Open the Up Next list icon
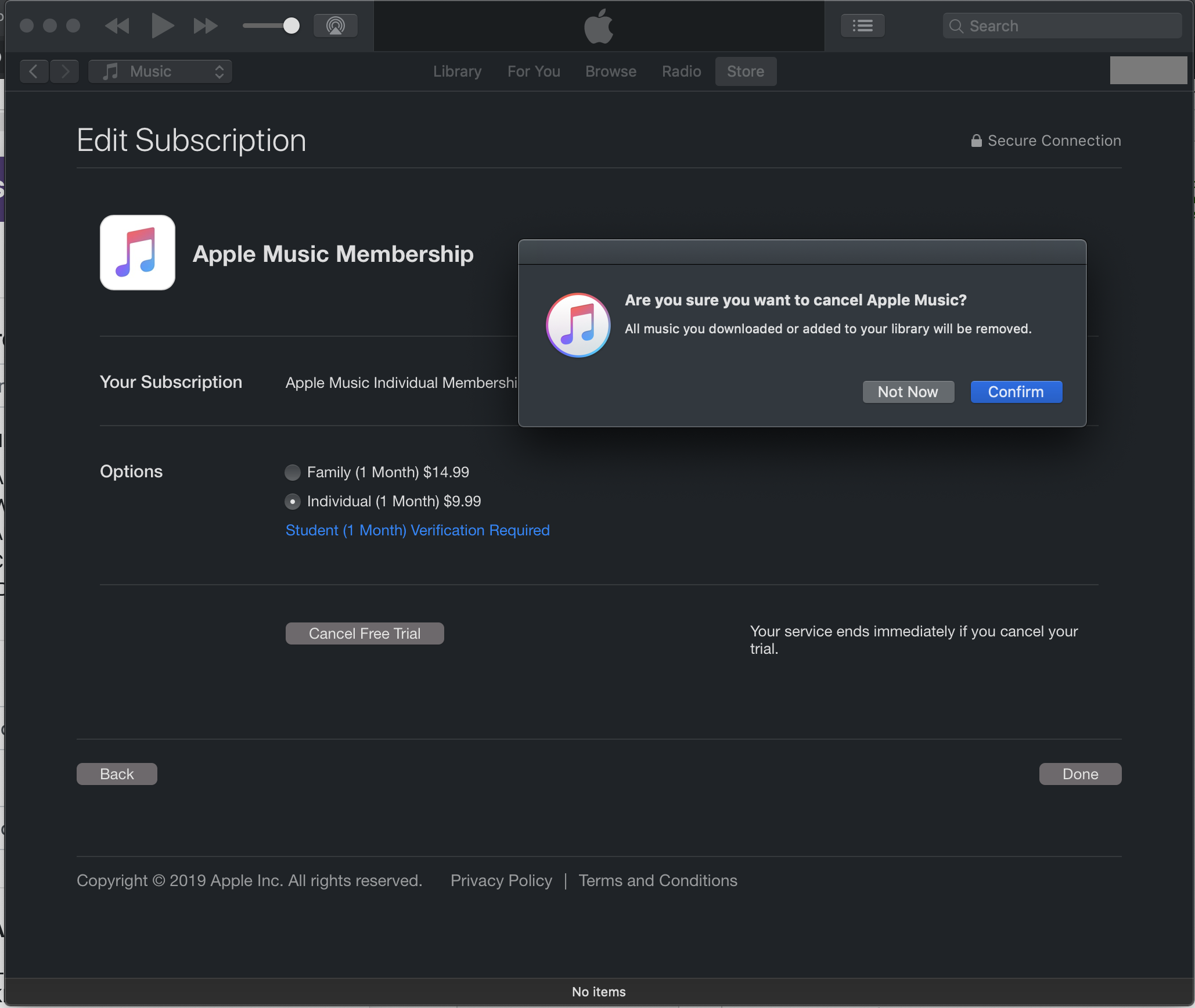The image size is (1195, 1008). [862, 26]
